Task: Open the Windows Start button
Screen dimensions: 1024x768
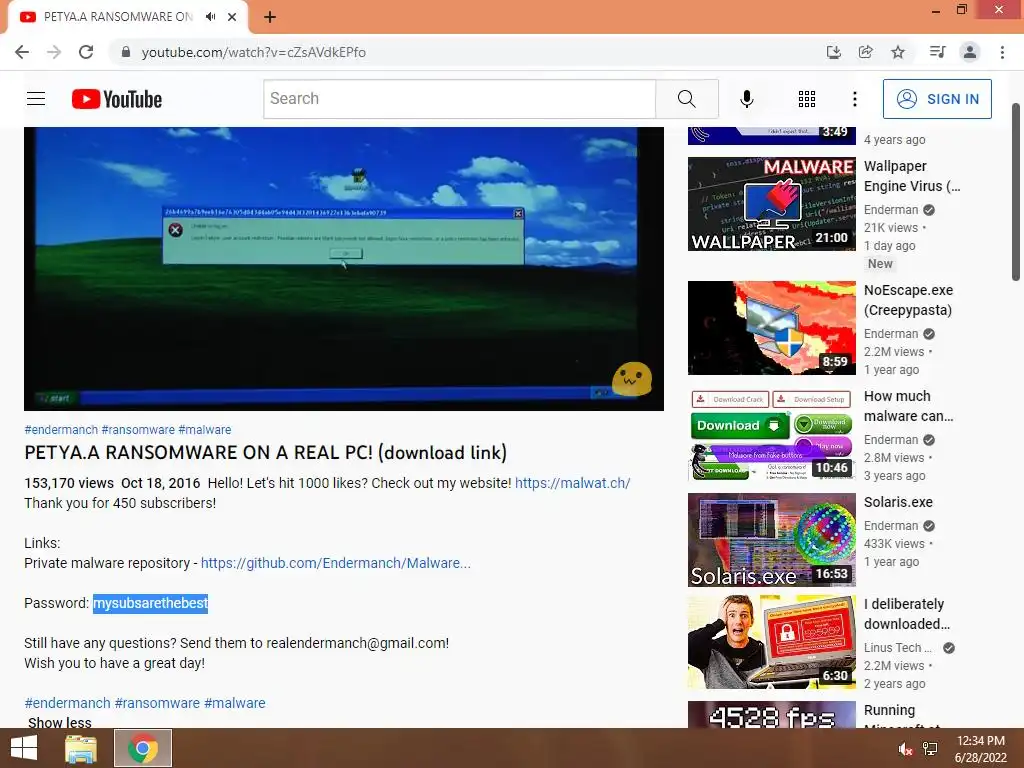Action: (x=24, y=748)
